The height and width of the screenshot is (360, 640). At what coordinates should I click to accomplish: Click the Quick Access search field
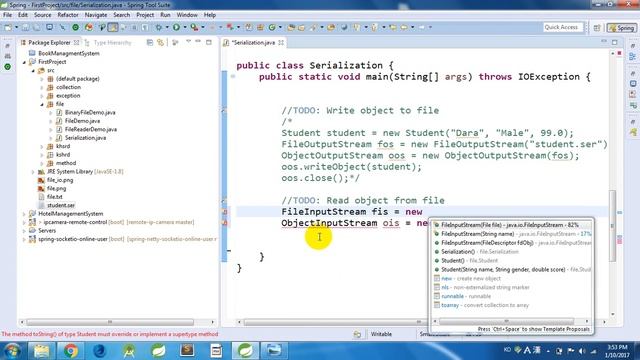tap(562, 27)
